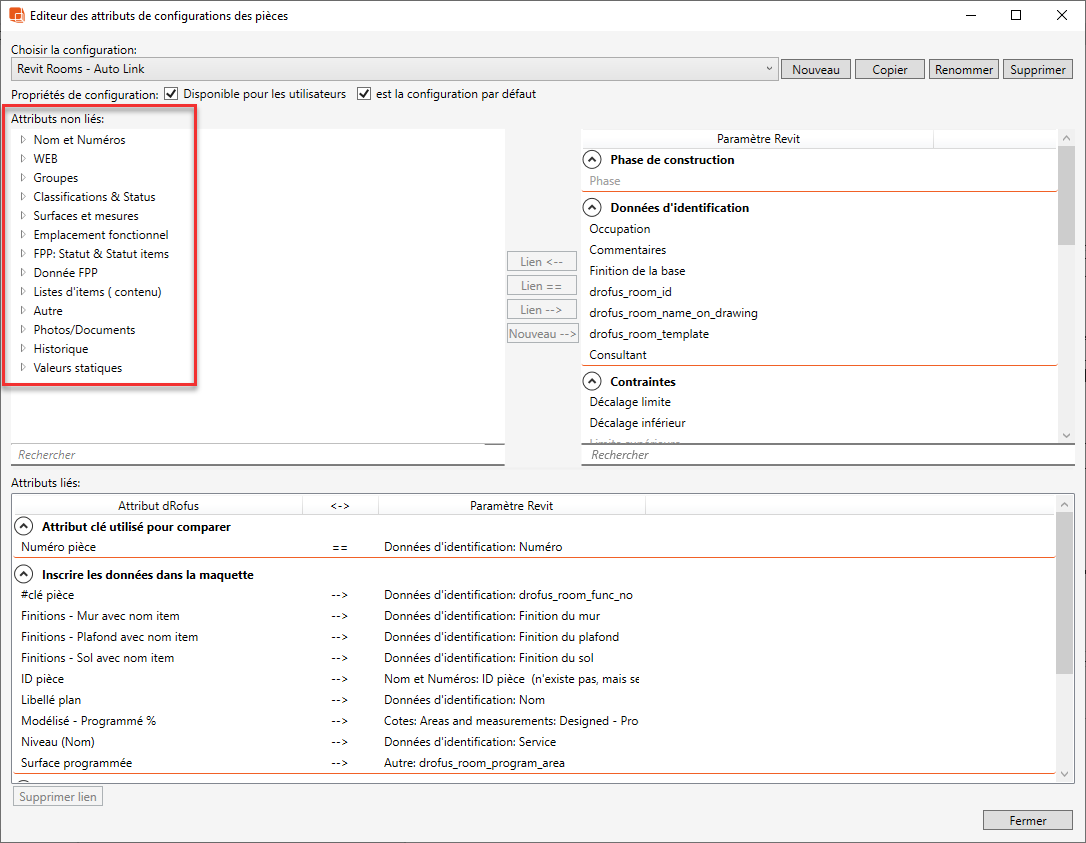Image resolution: width=1086 pixels, height=843 pixels.
Task: Toggle Disponible pour les utilisateurs checkbox
Action: [x=172, y=94]
